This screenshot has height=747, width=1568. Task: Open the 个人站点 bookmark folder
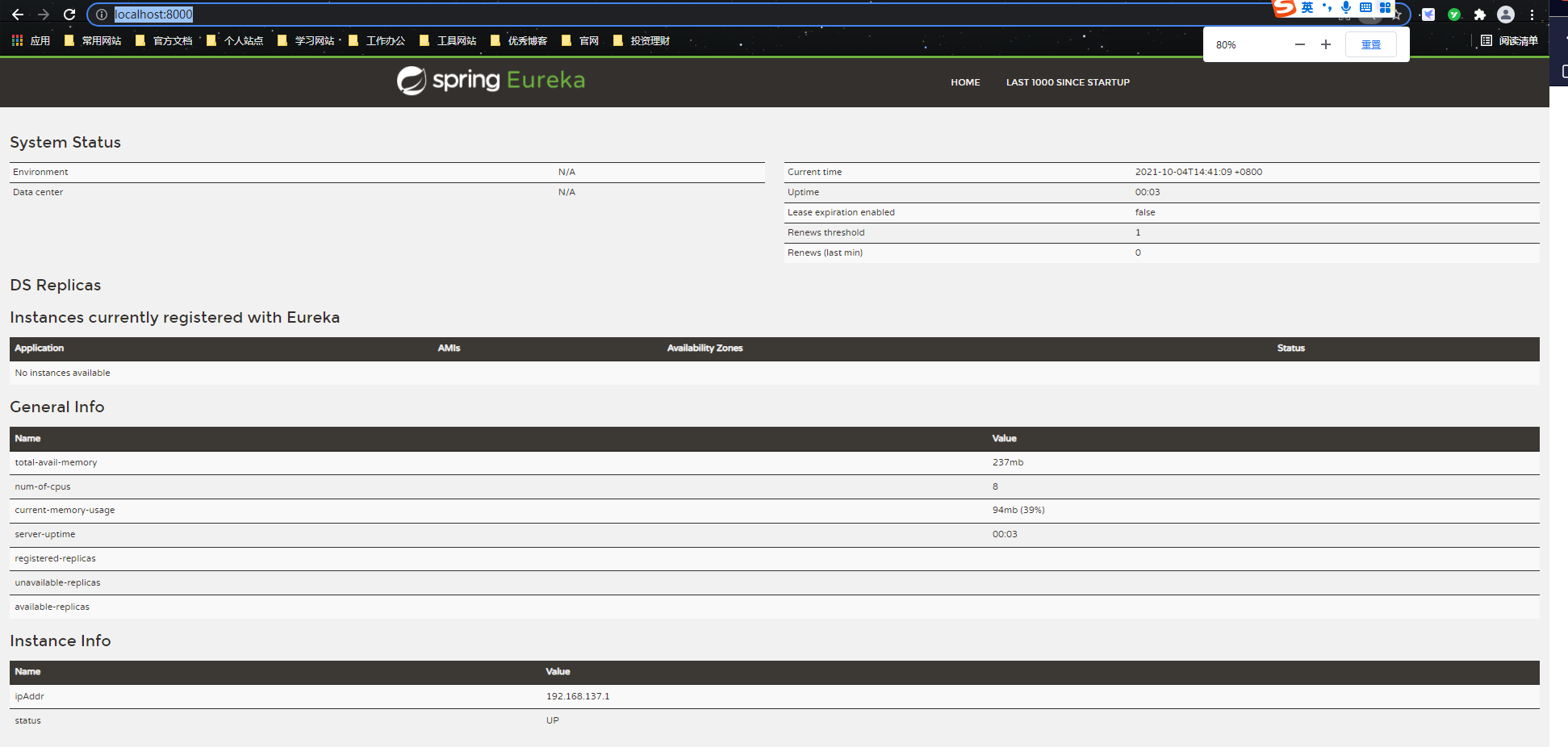[x=235, y=40]
